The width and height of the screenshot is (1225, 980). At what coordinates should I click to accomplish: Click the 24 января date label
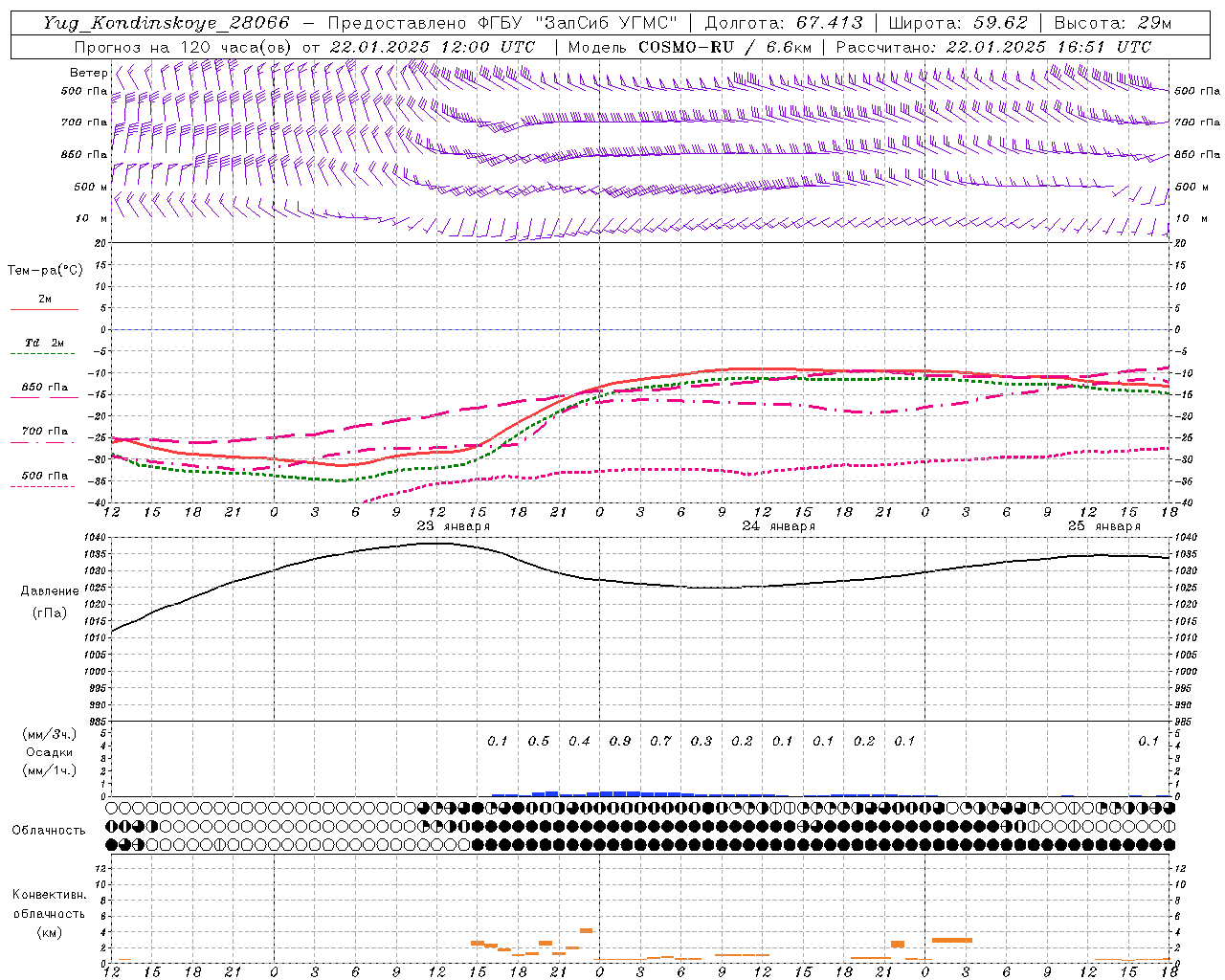click(x=779, y=526)
